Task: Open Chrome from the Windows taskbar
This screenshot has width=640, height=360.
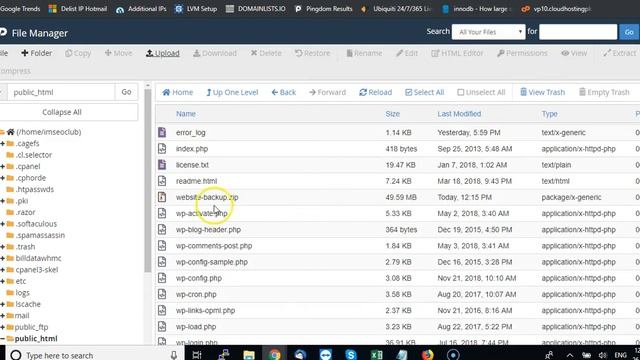Action: point(274,354)
